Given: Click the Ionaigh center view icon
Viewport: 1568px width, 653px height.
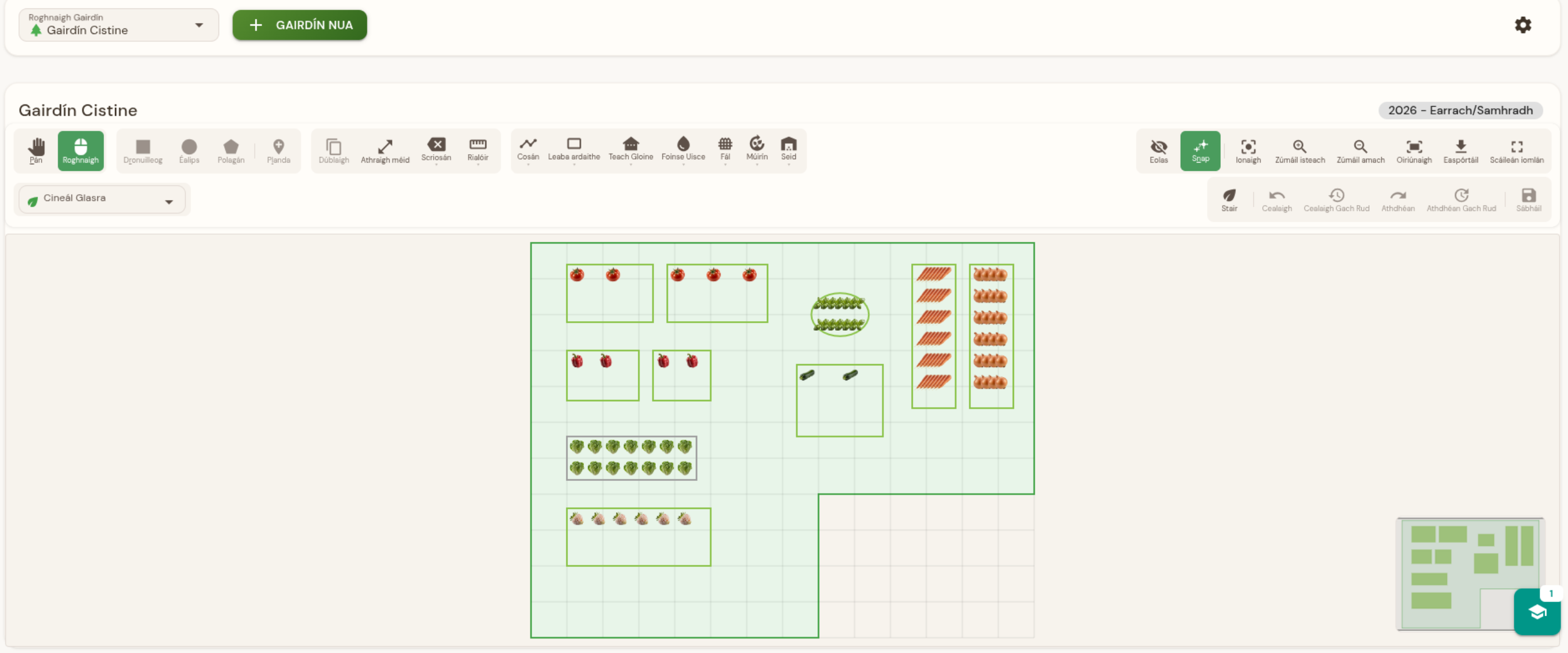Looking at the screenshot, I should point(1248,151).
